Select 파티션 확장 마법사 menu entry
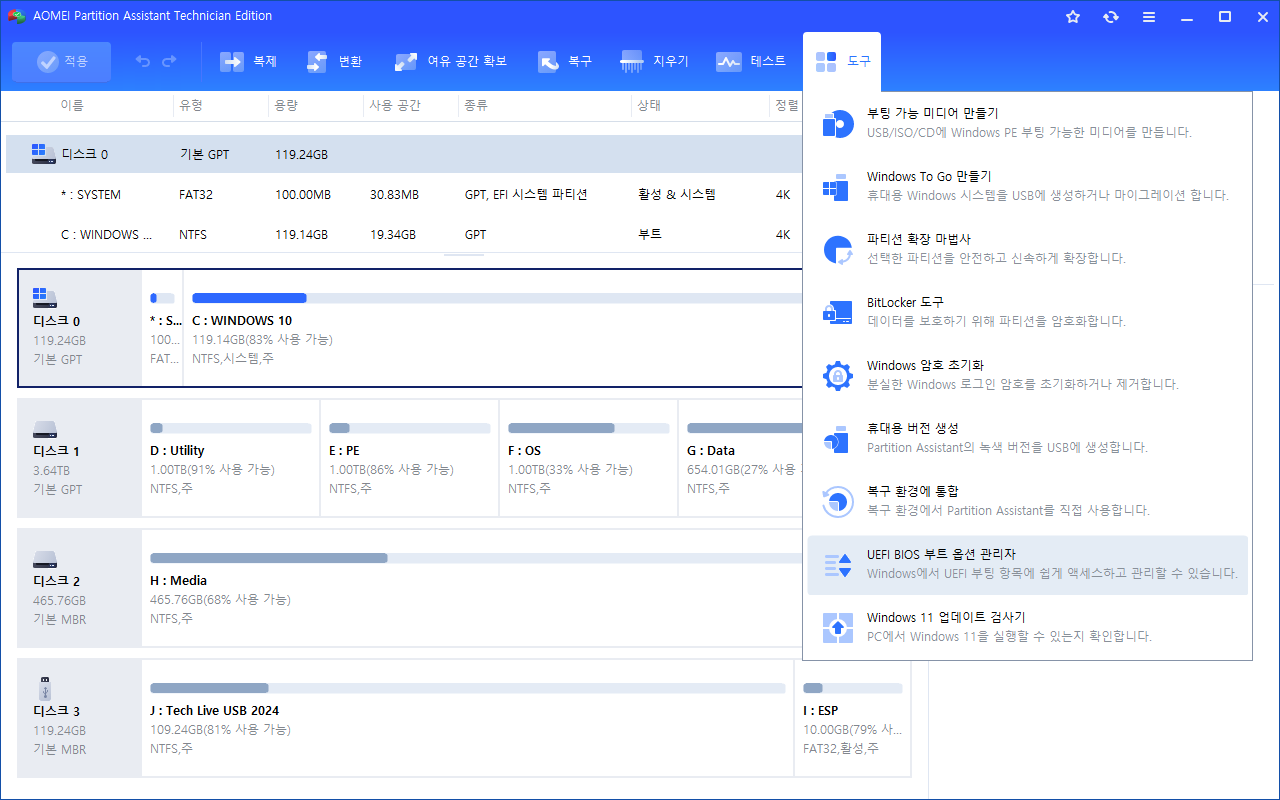The width and height of the screenshot is (1280, 800). [x=1027, y=249]
